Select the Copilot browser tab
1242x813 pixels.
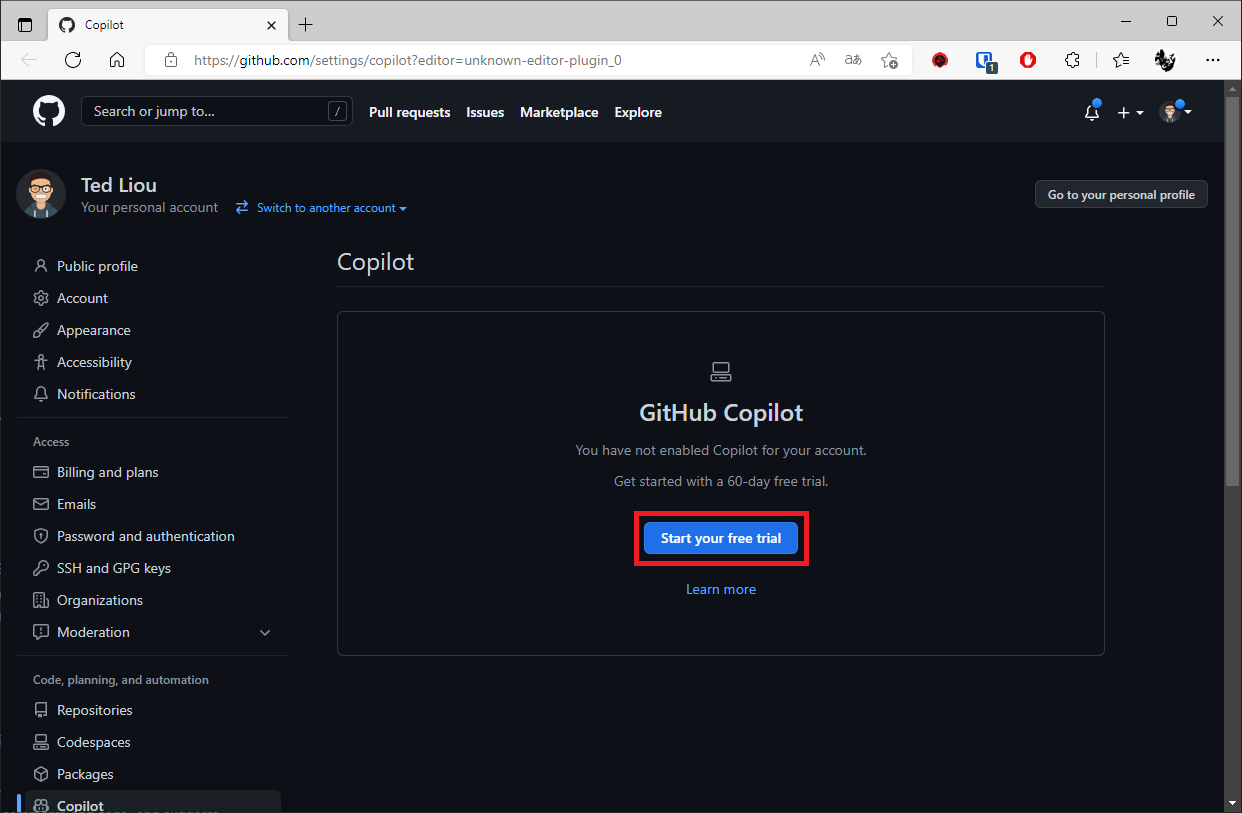pyautogui.click(x=167, y=25)
